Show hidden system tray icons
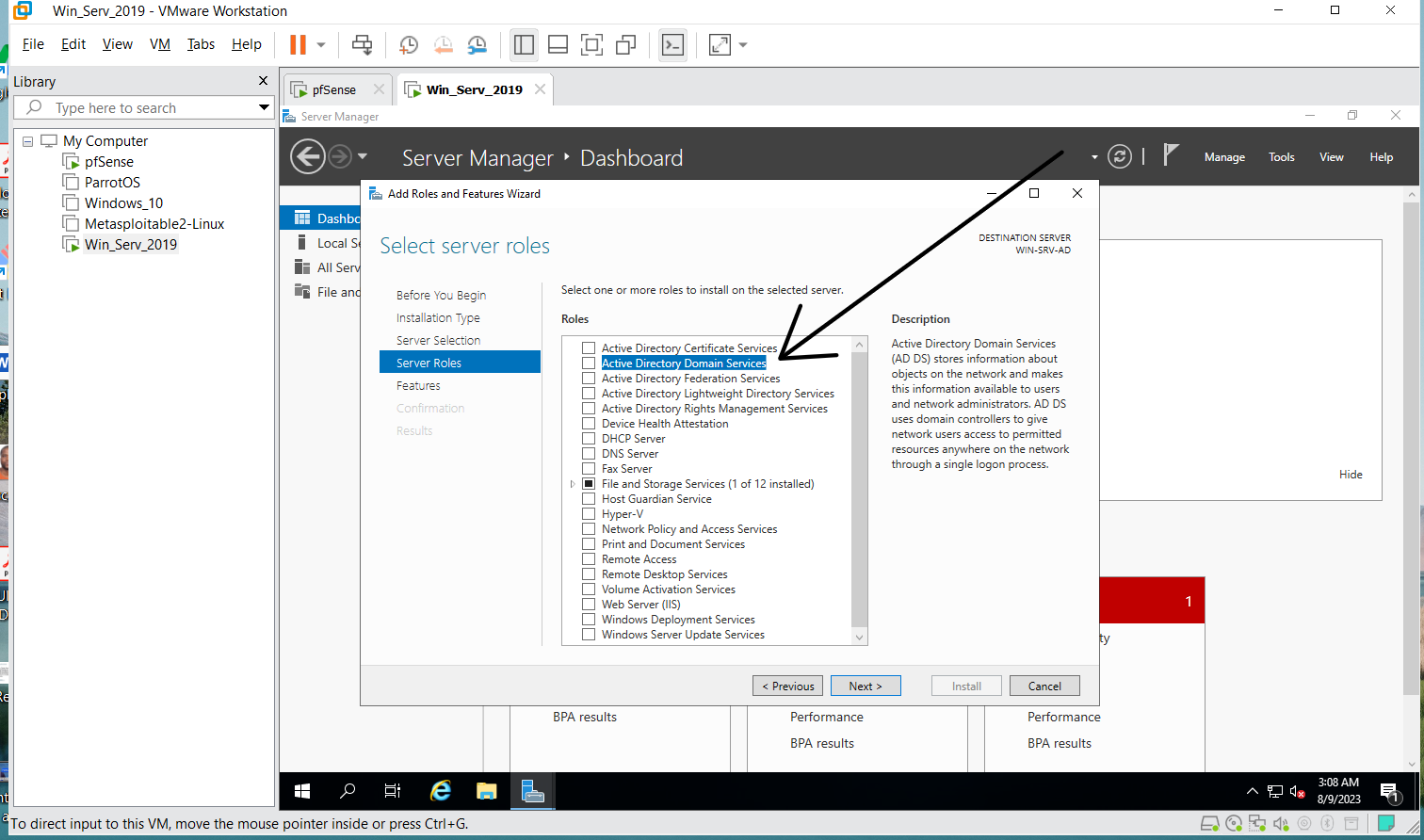This screenshot has width=1424, height=840. click(1252, 791)
